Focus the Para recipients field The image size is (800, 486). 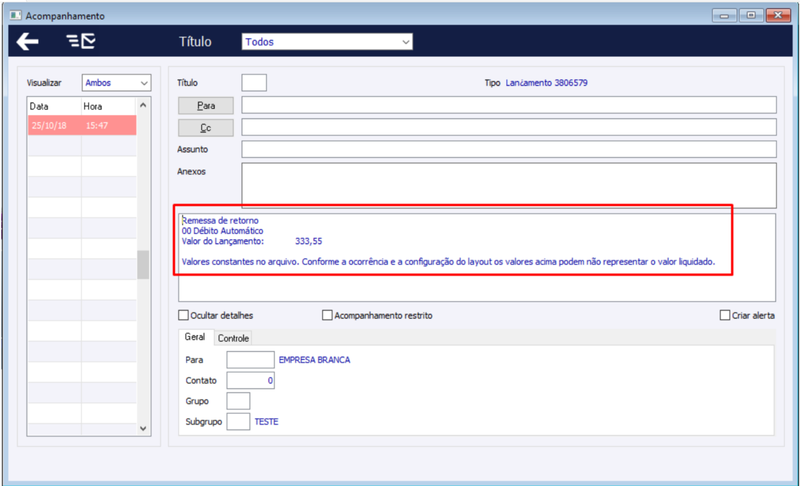click(x=509, y=105)
